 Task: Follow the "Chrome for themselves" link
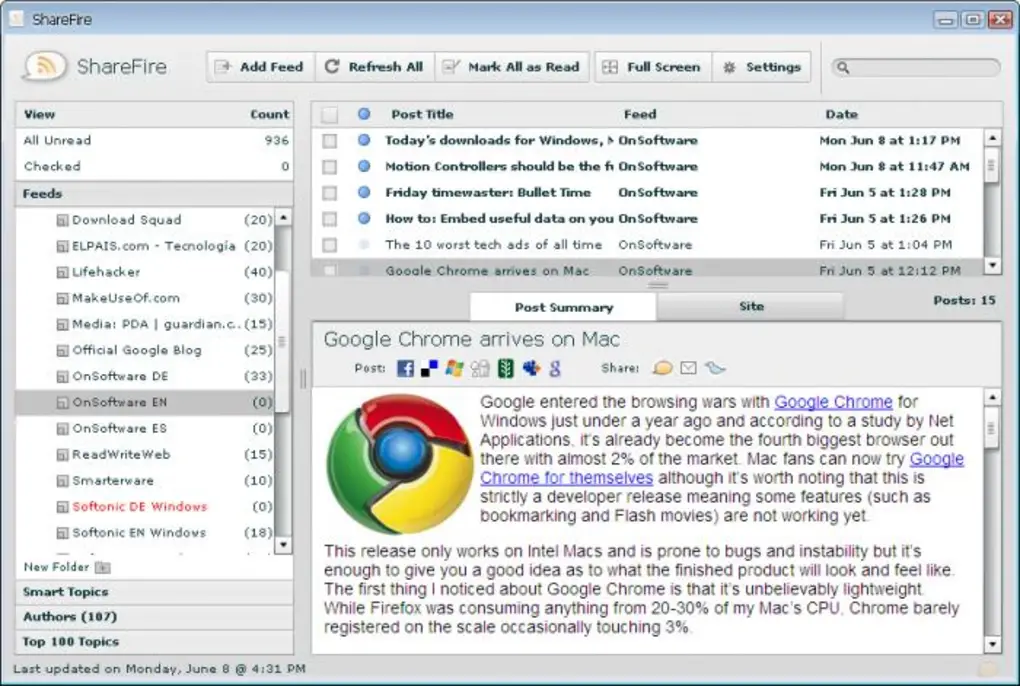[x=566, y=478]
